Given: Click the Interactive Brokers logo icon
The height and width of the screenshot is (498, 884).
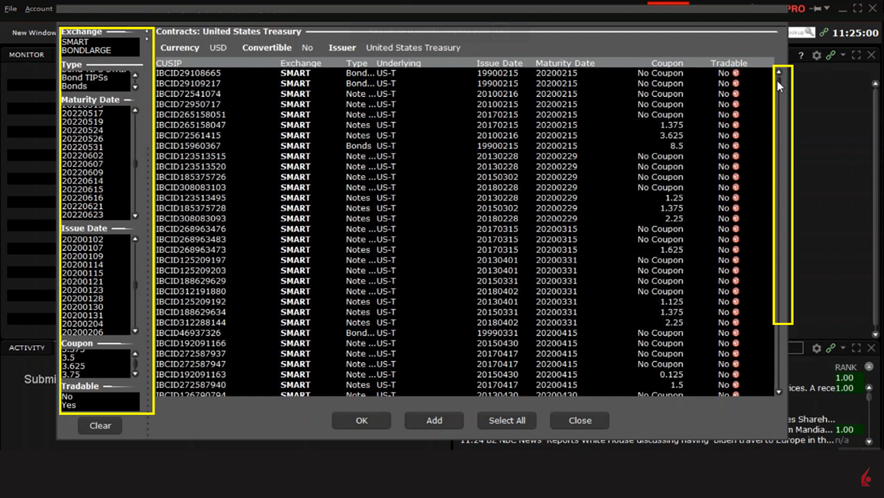Looking at the screenshot, I should [x=866, y=480].
